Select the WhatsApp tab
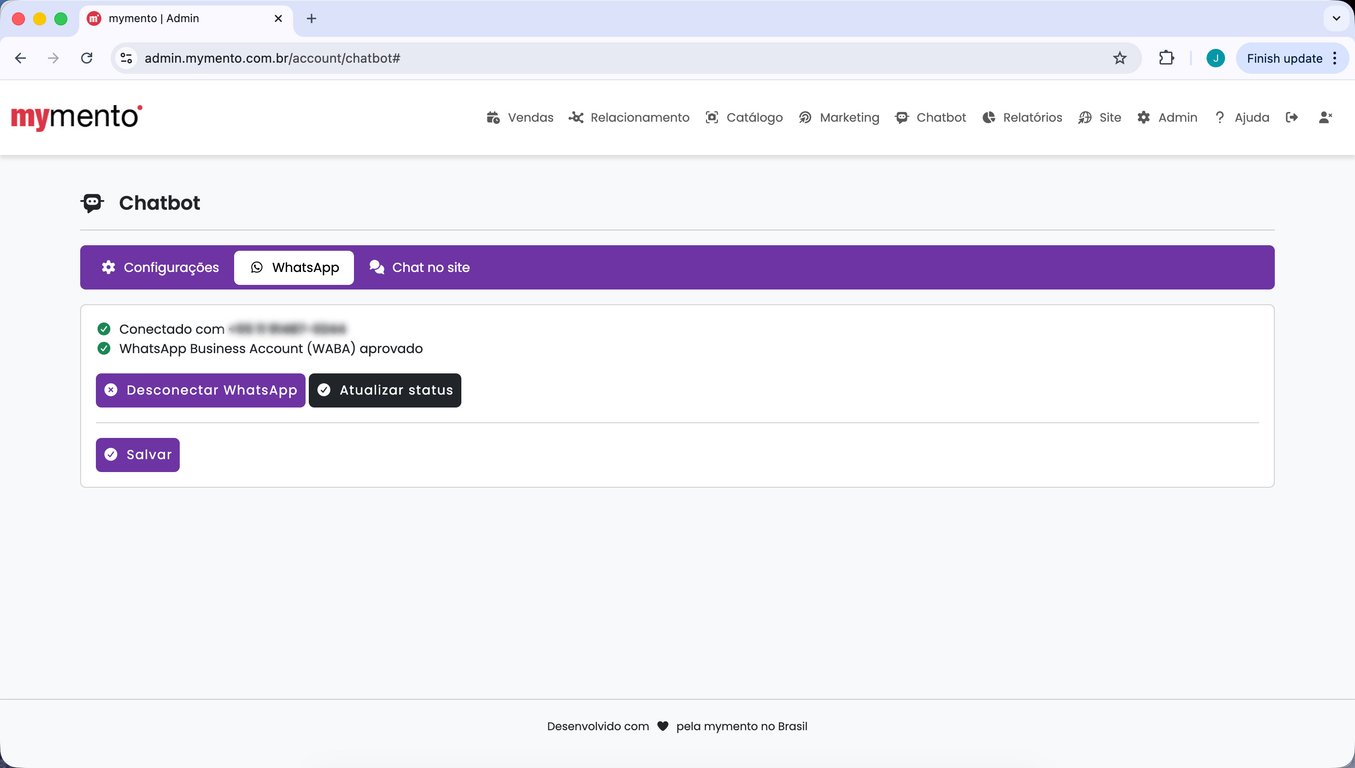This screenshot has height=768, width=1355. pyautogui.click(x=294, y=268)
